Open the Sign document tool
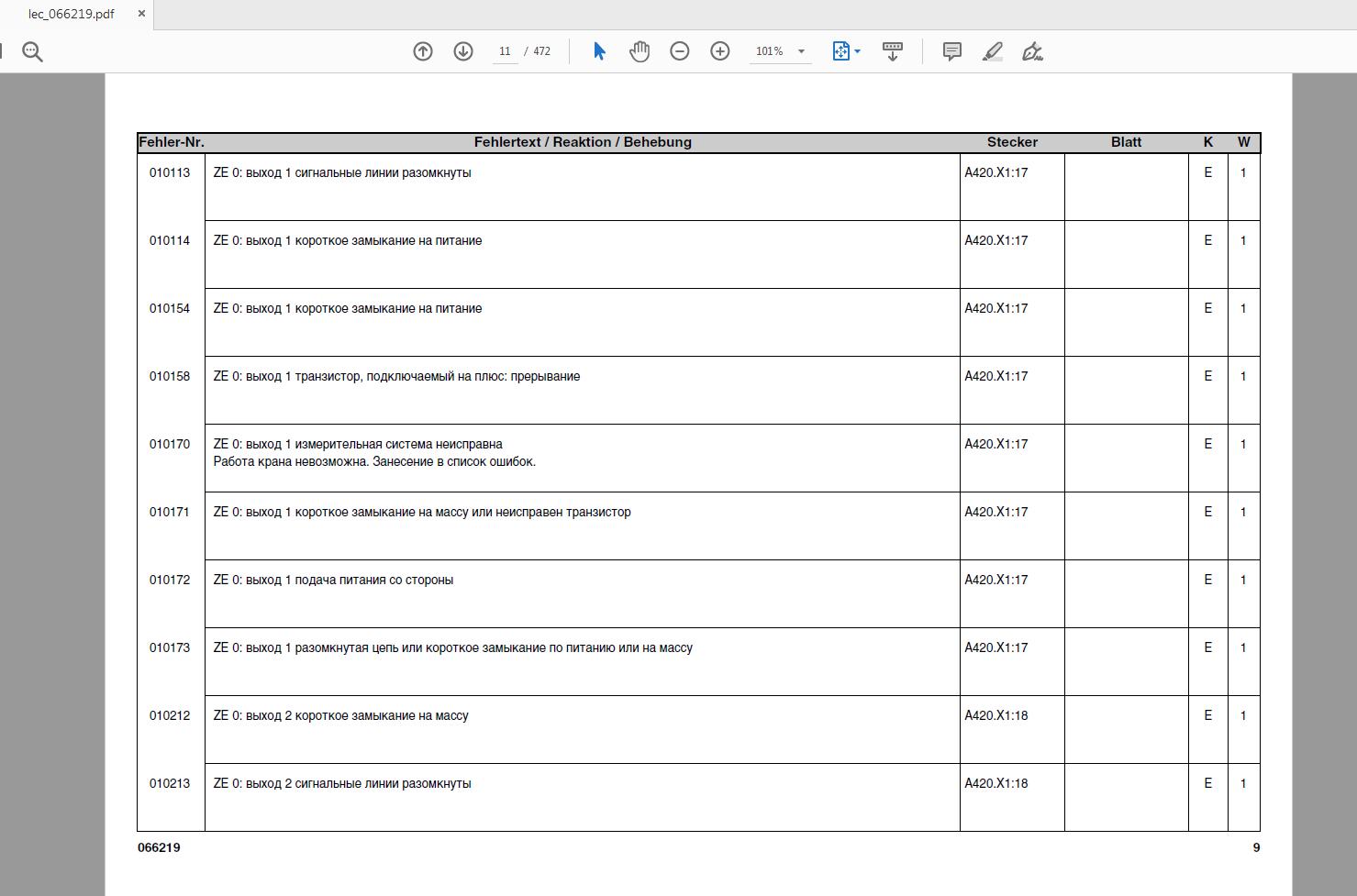Viewport: 1357px width, 896px height. (x=1033, y=51)
